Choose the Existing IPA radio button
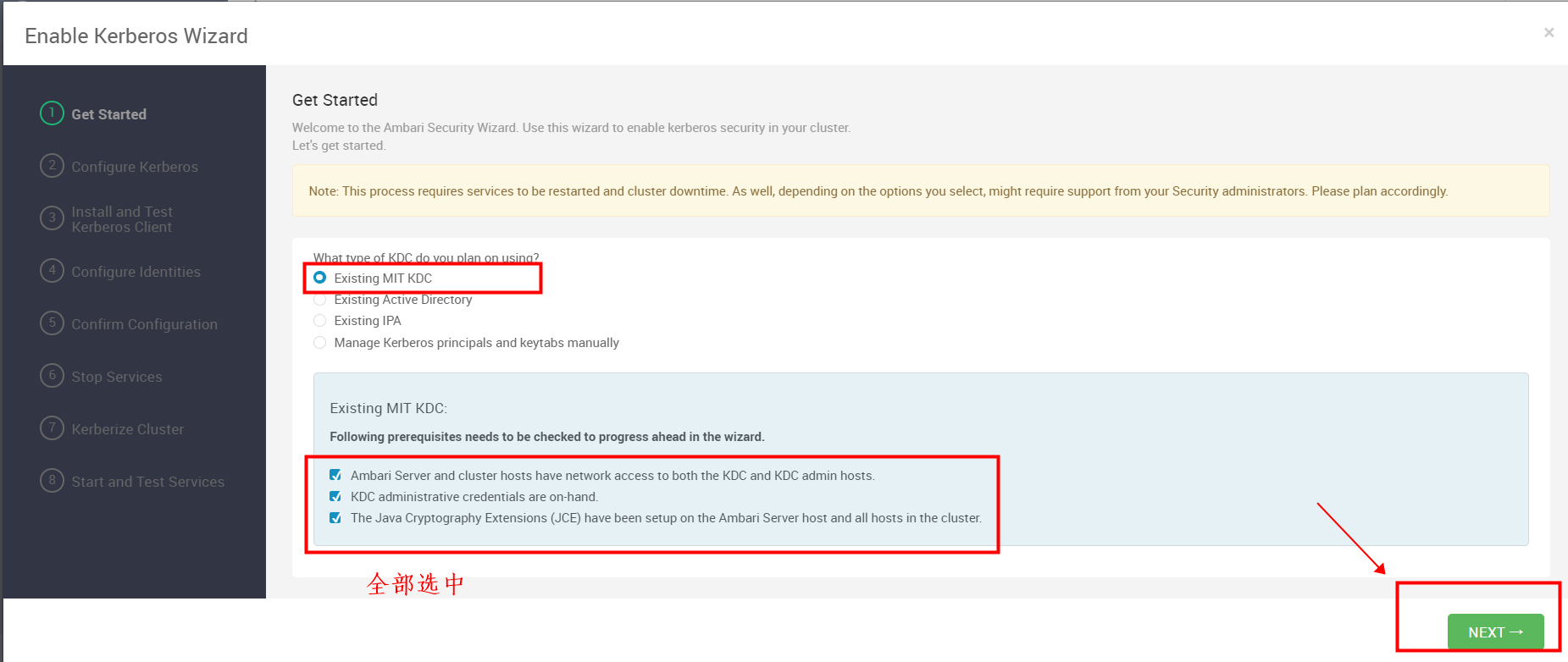The width and height of the screenshot is (1568, 662). pos(319,321)
